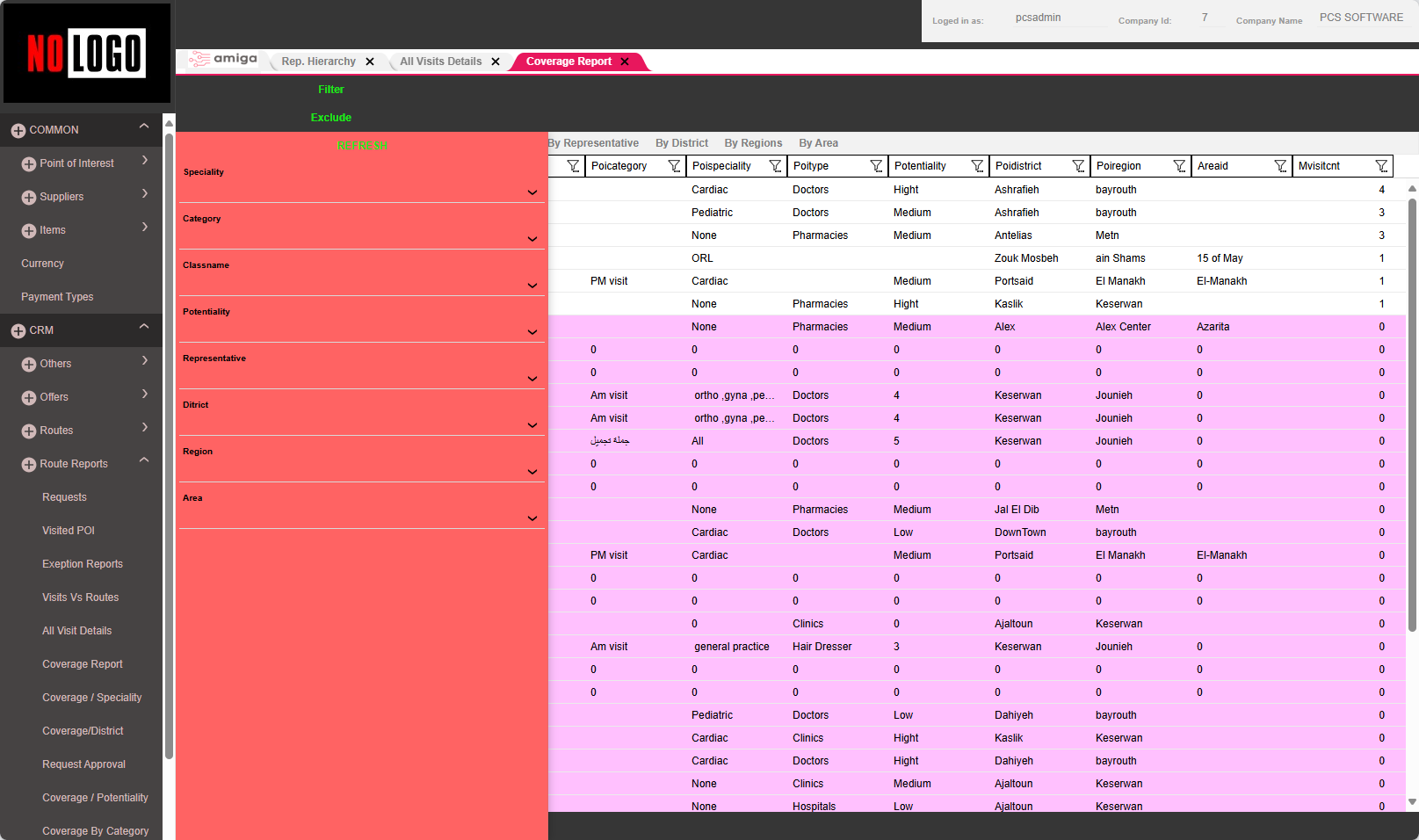Switch to the All Visits Details tab
The image size is (1419, 840).
tap(440, 62)
